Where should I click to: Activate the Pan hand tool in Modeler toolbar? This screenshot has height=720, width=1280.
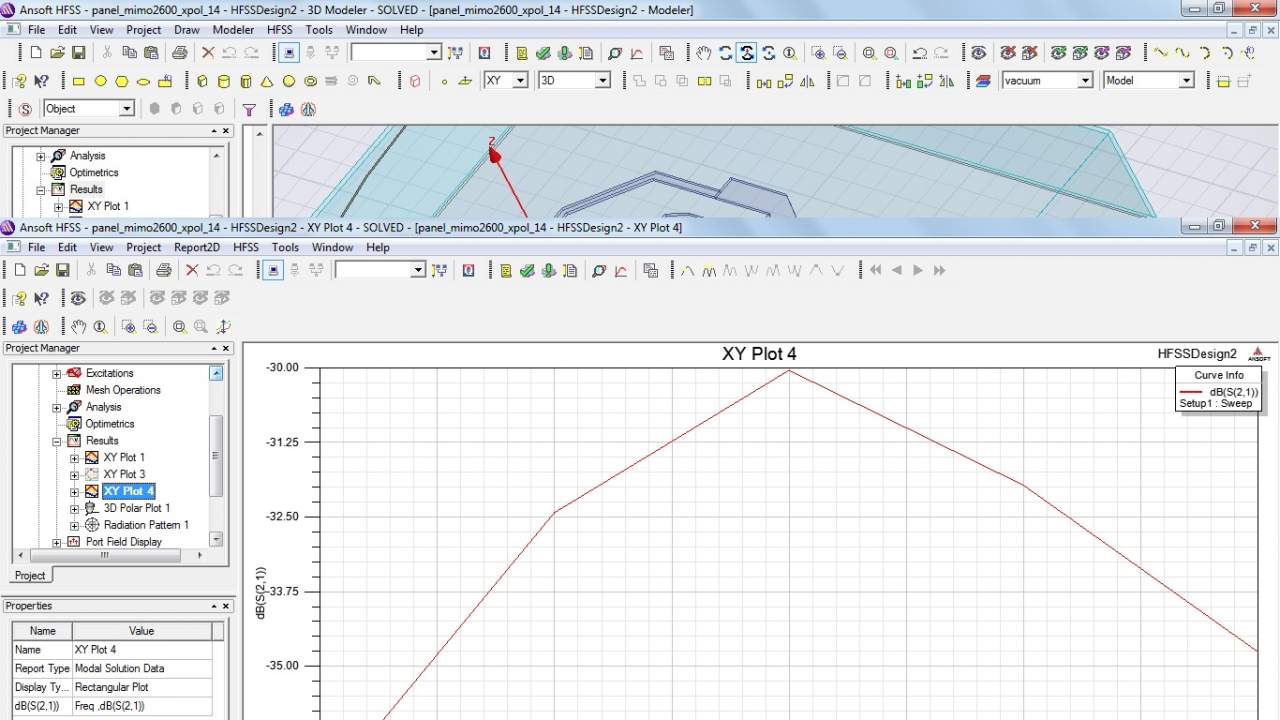(x=704, y=53)
